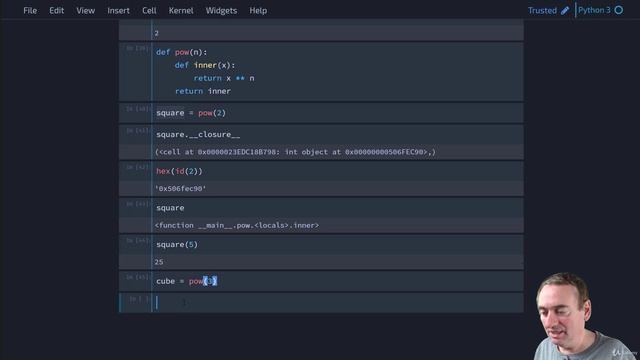Click the pencil edit-mode icon
Image resolution: width=640 pixels, height=360 pixels.
pos(565,11)
